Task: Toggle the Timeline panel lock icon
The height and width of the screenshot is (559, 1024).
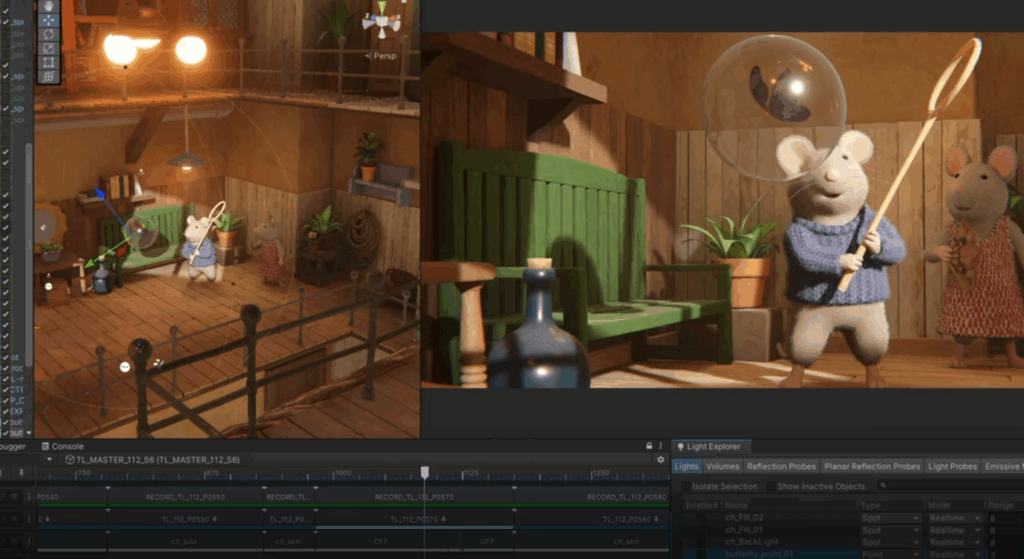Action: [649, 446]
